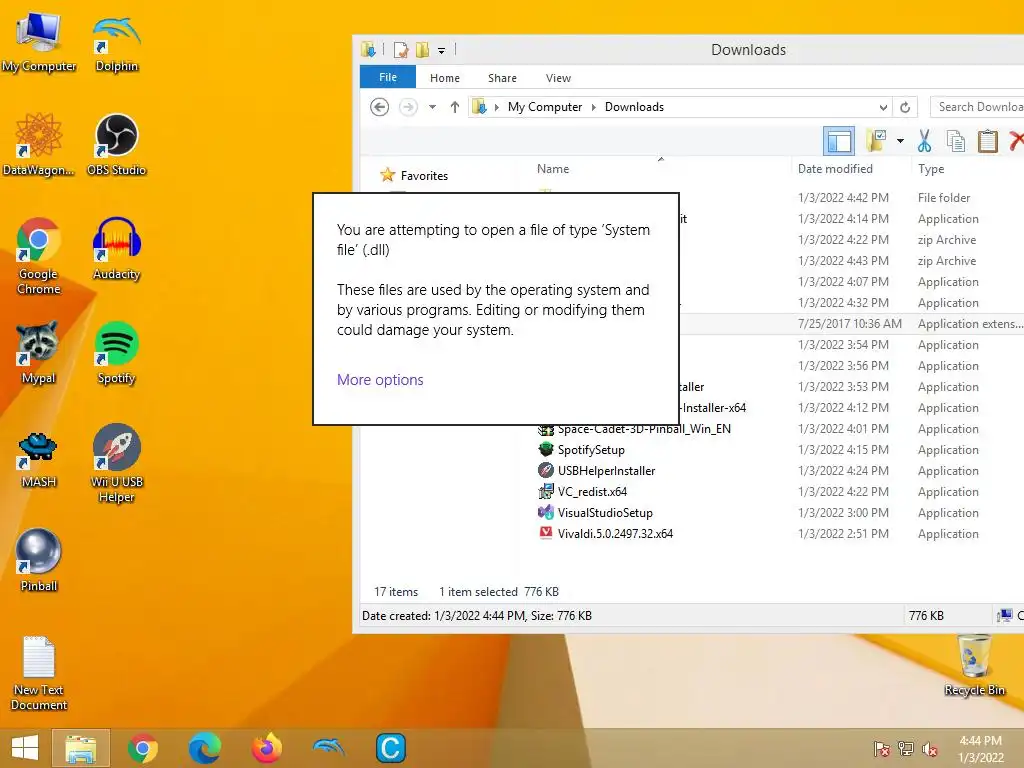The height and width of the screenshot is (768, 1024).
Task: Select the Application extension row dated 7/25/2017
Action: pos(852,324)
